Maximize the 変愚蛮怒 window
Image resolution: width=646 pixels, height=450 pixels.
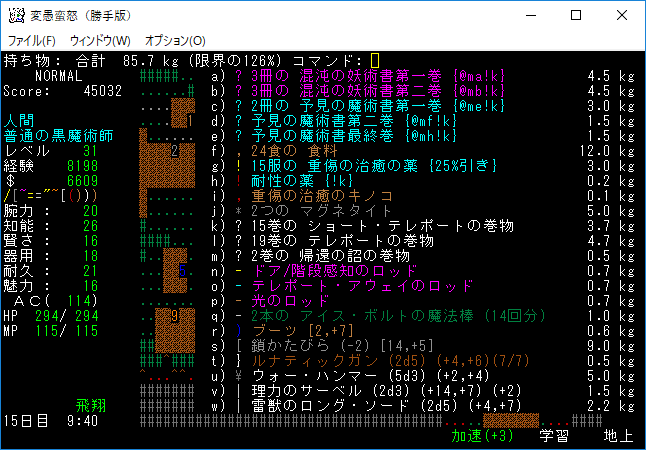click(576, 15)
